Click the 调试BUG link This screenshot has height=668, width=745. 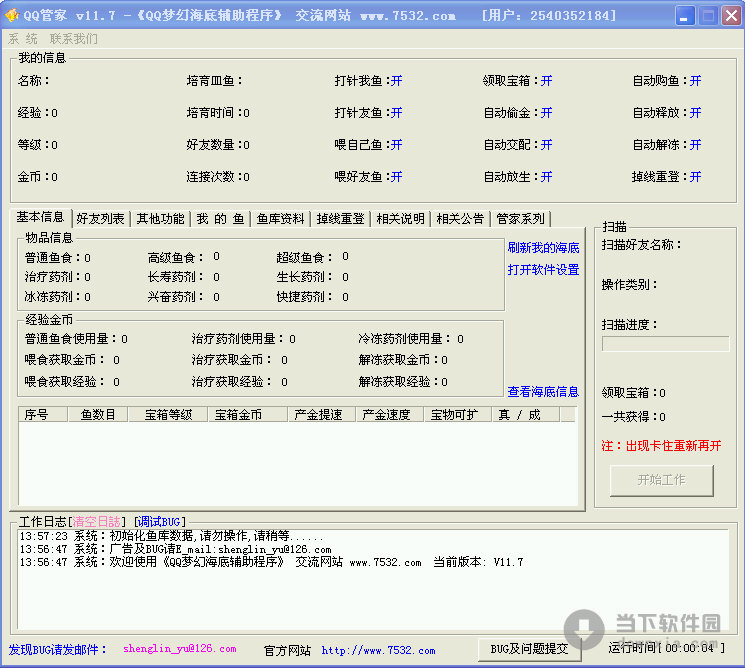[x=159, y=522]
